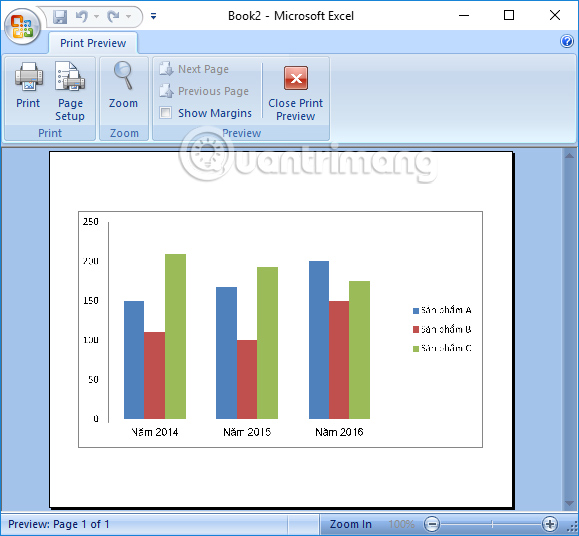Screen dimensions: 579x536
Task: Click the Undo icon
Action: click(x=82, y=17)
